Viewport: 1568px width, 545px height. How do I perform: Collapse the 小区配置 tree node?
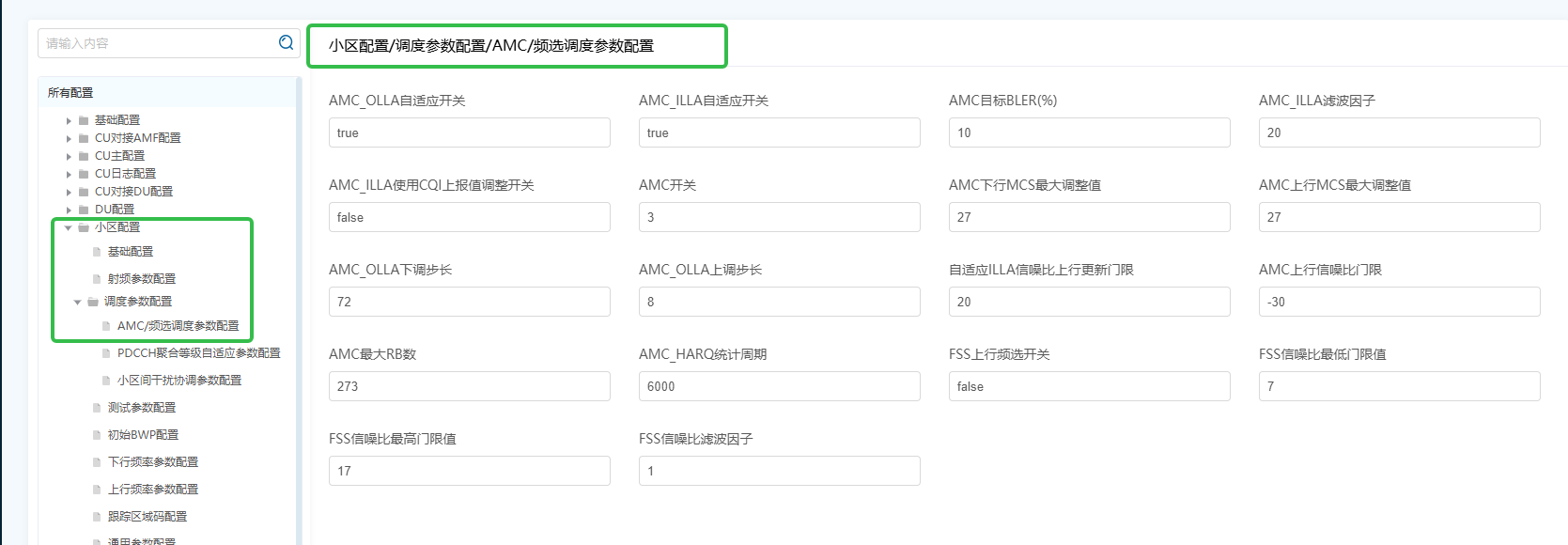(x=68, y=228)
